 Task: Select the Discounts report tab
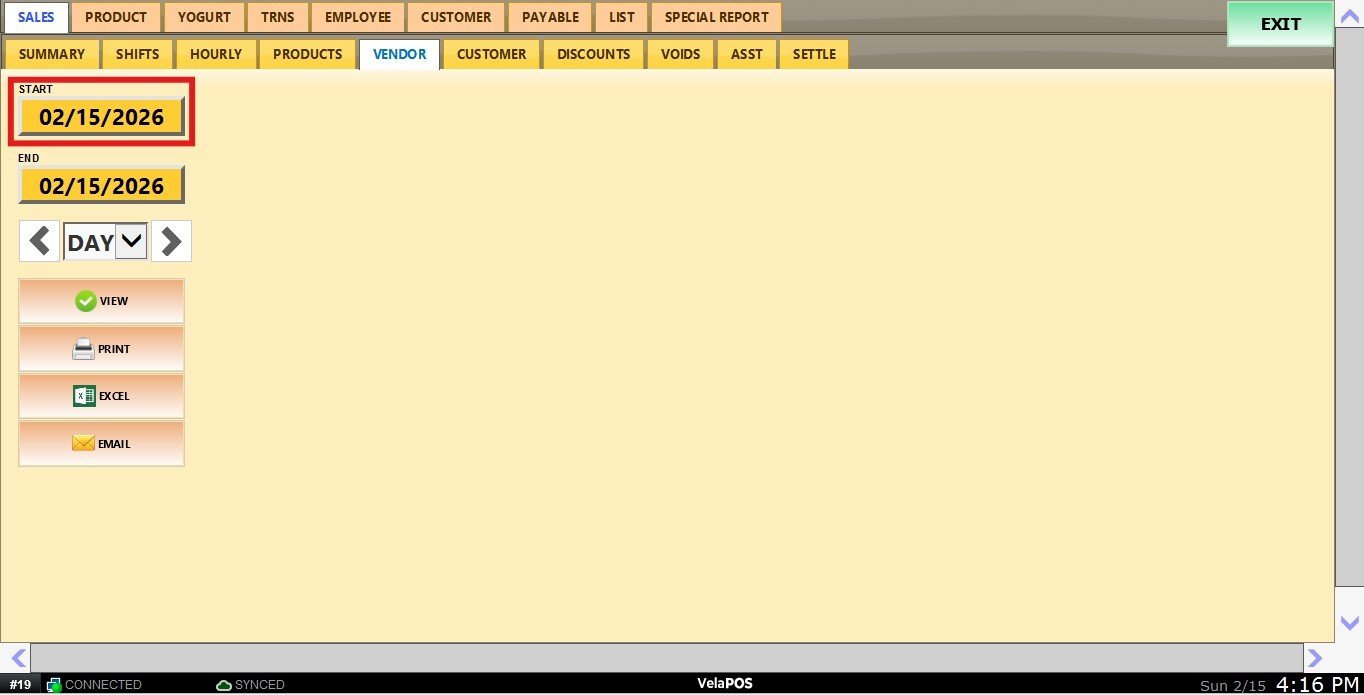click(593, 54)
